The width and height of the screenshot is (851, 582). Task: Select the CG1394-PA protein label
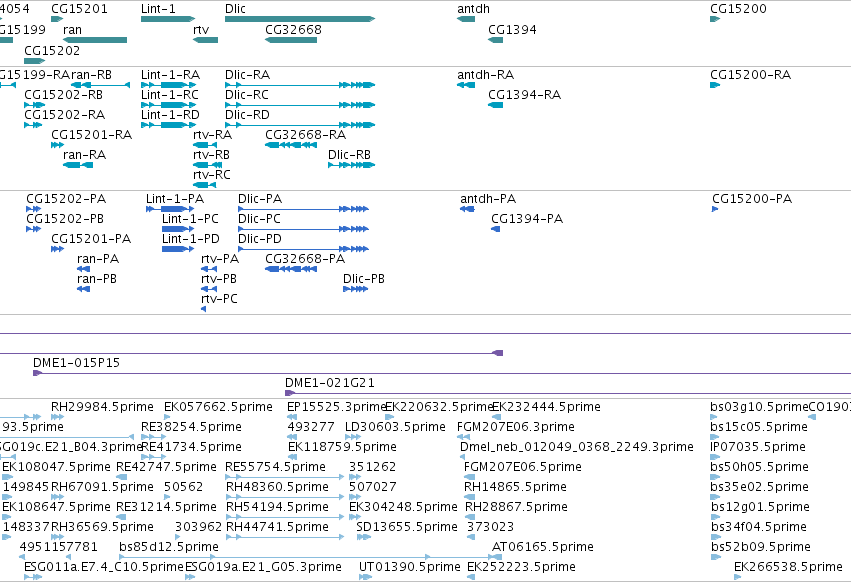(527, 219)
